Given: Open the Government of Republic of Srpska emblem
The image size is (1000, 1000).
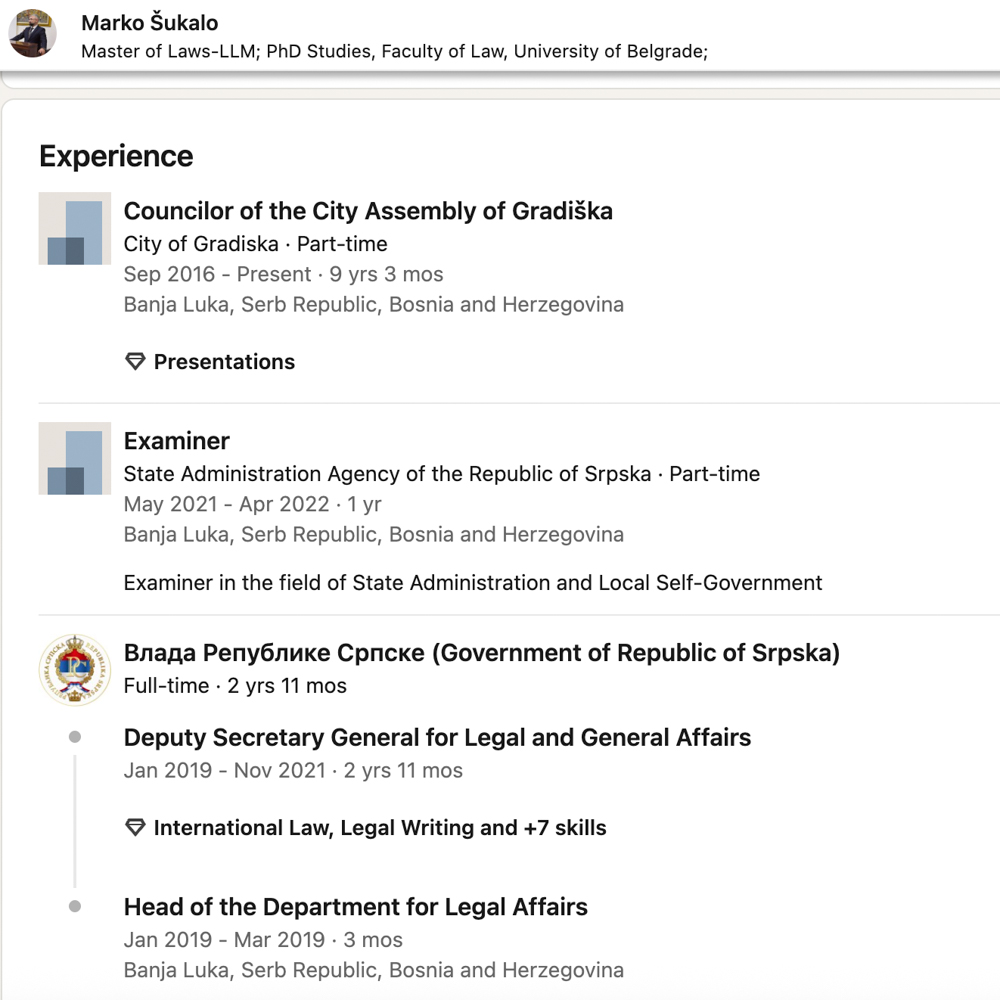Looking at the screenshot, I should (75, 669).
